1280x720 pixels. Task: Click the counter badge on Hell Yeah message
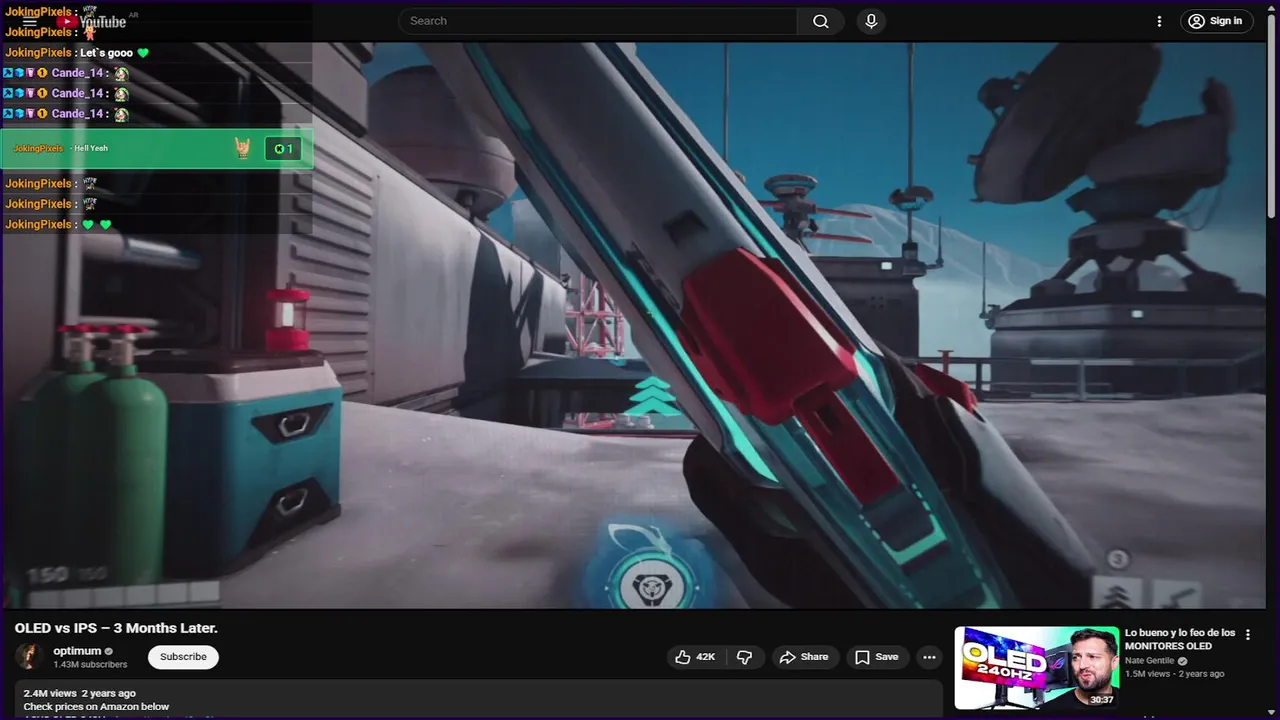[282, 149]
